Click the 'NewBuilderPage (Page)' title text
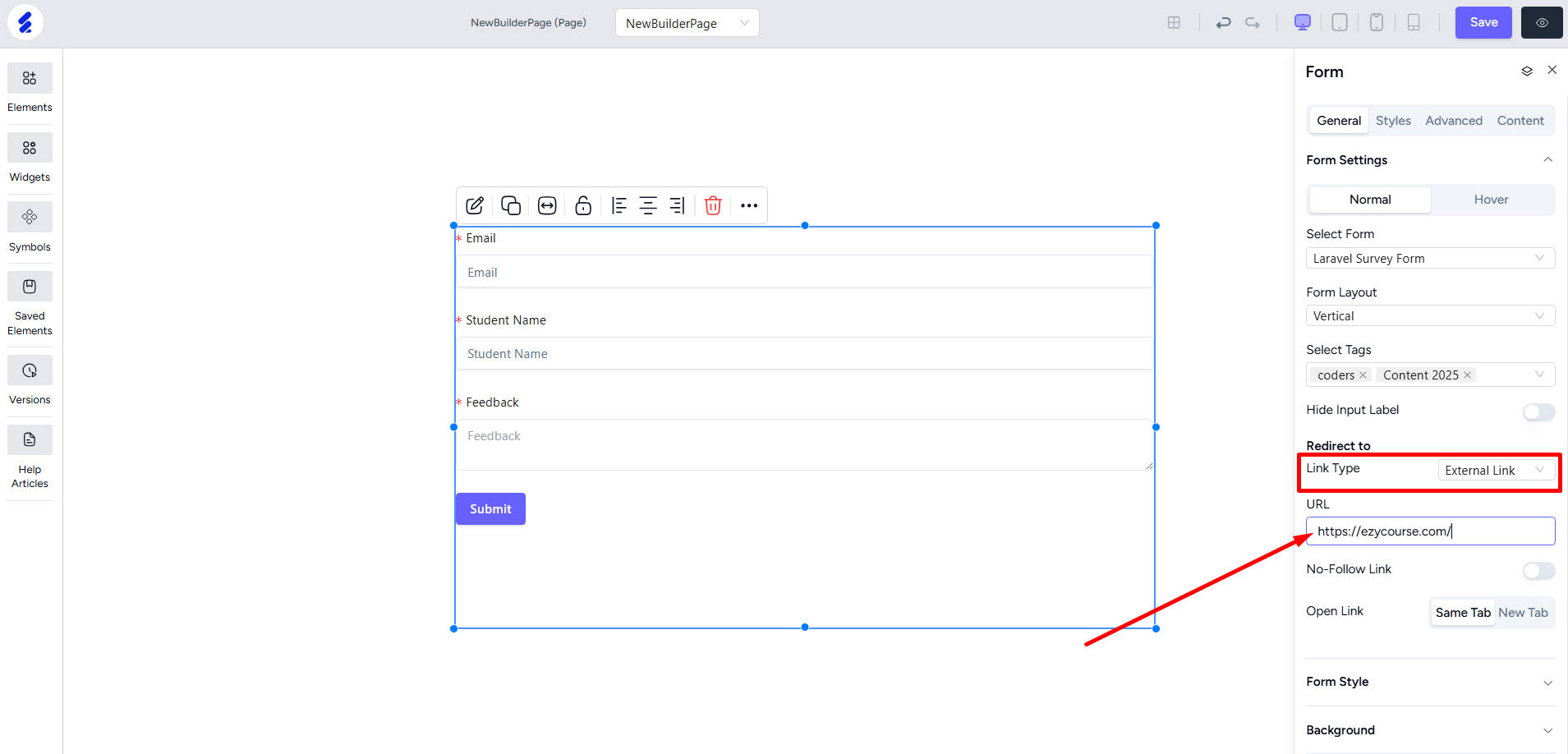The height and width of the screenshot is (754, 1568). click(528, 23)
